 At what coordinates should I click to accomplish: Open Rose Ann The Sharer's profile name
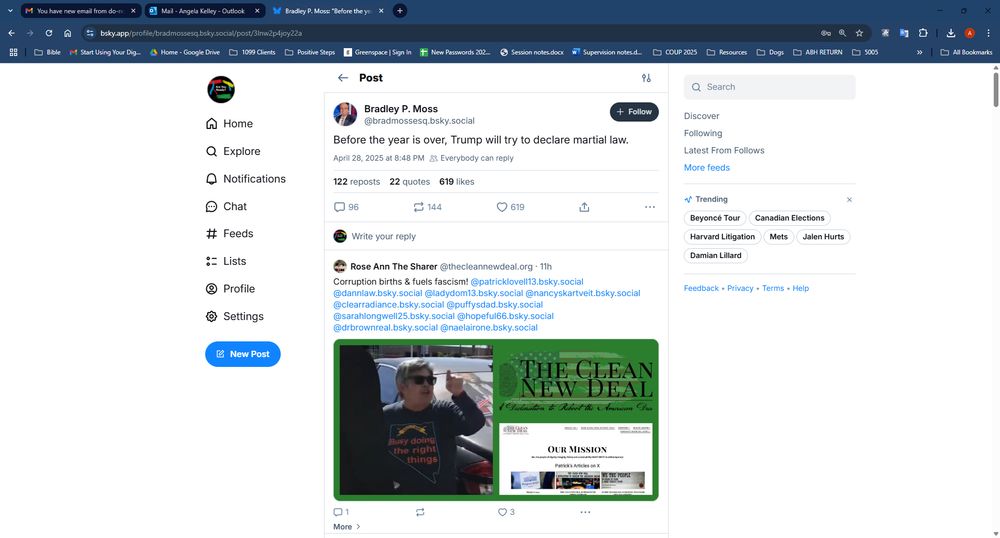(393, 266)
